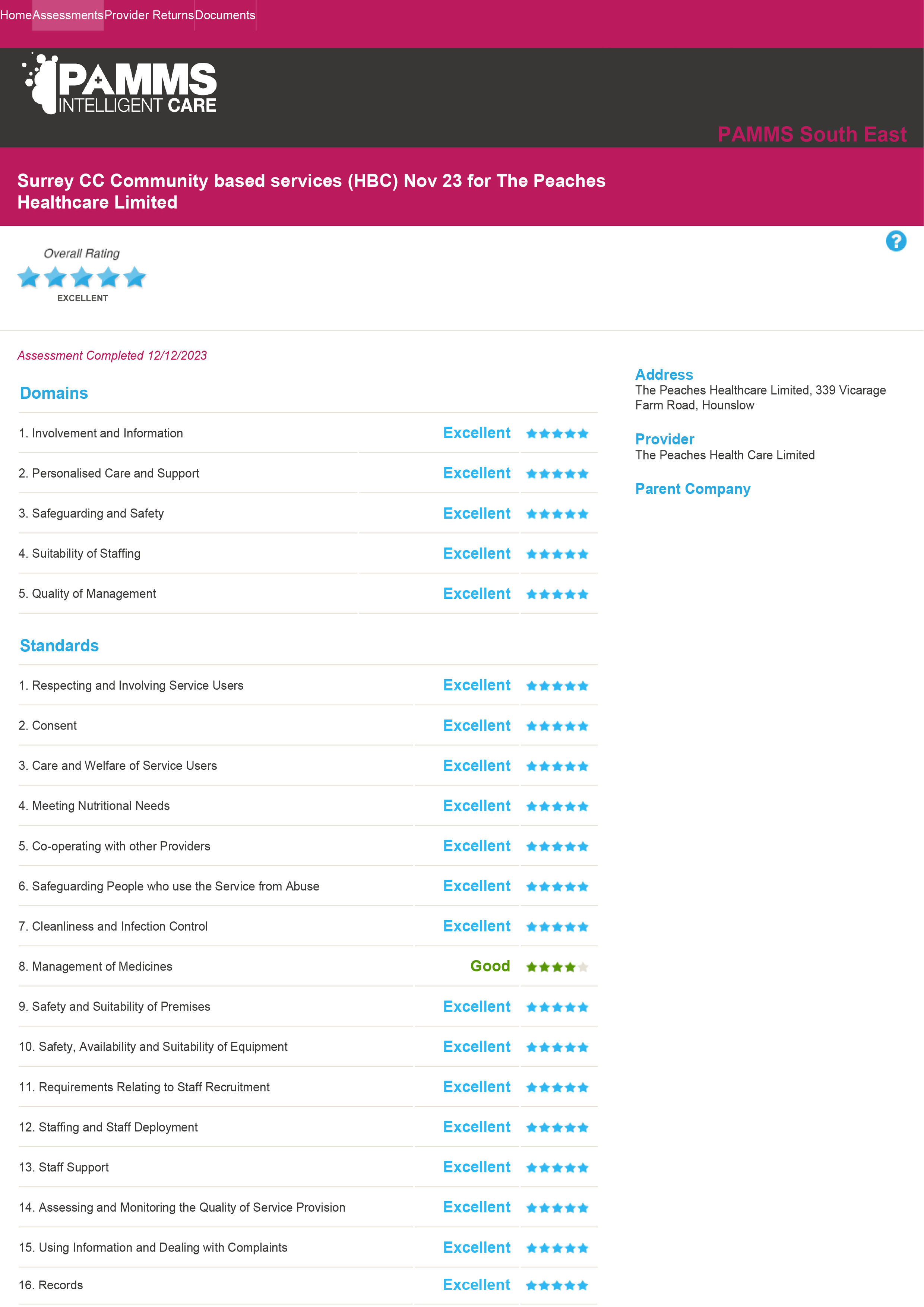The image size is (924, 1307).
Task: Click the star rating beside Safeguarding and Safety
Action: [x=558, y=513]
